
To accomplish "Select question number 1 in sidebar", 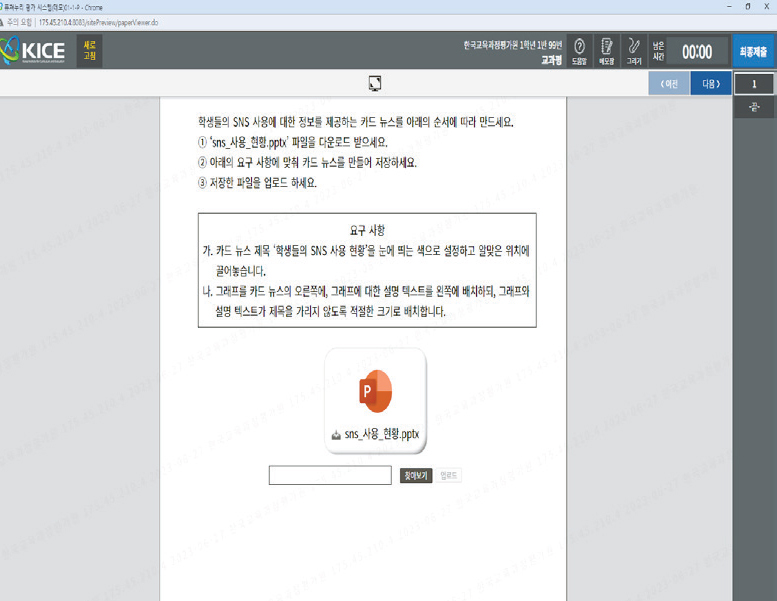I will coord(754,84).
